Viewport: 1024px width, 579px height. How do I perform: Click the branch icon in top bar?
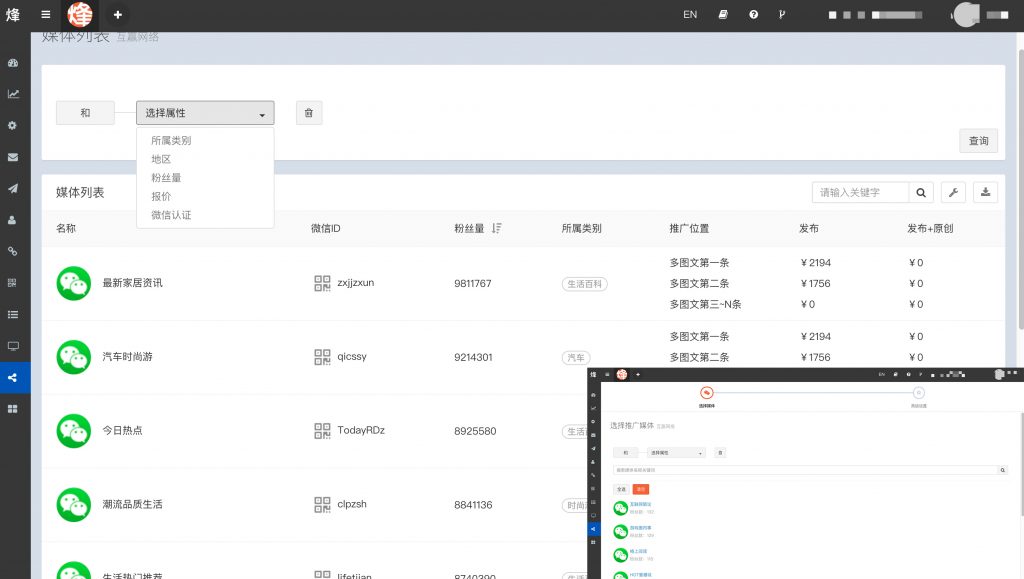[782, 14]
